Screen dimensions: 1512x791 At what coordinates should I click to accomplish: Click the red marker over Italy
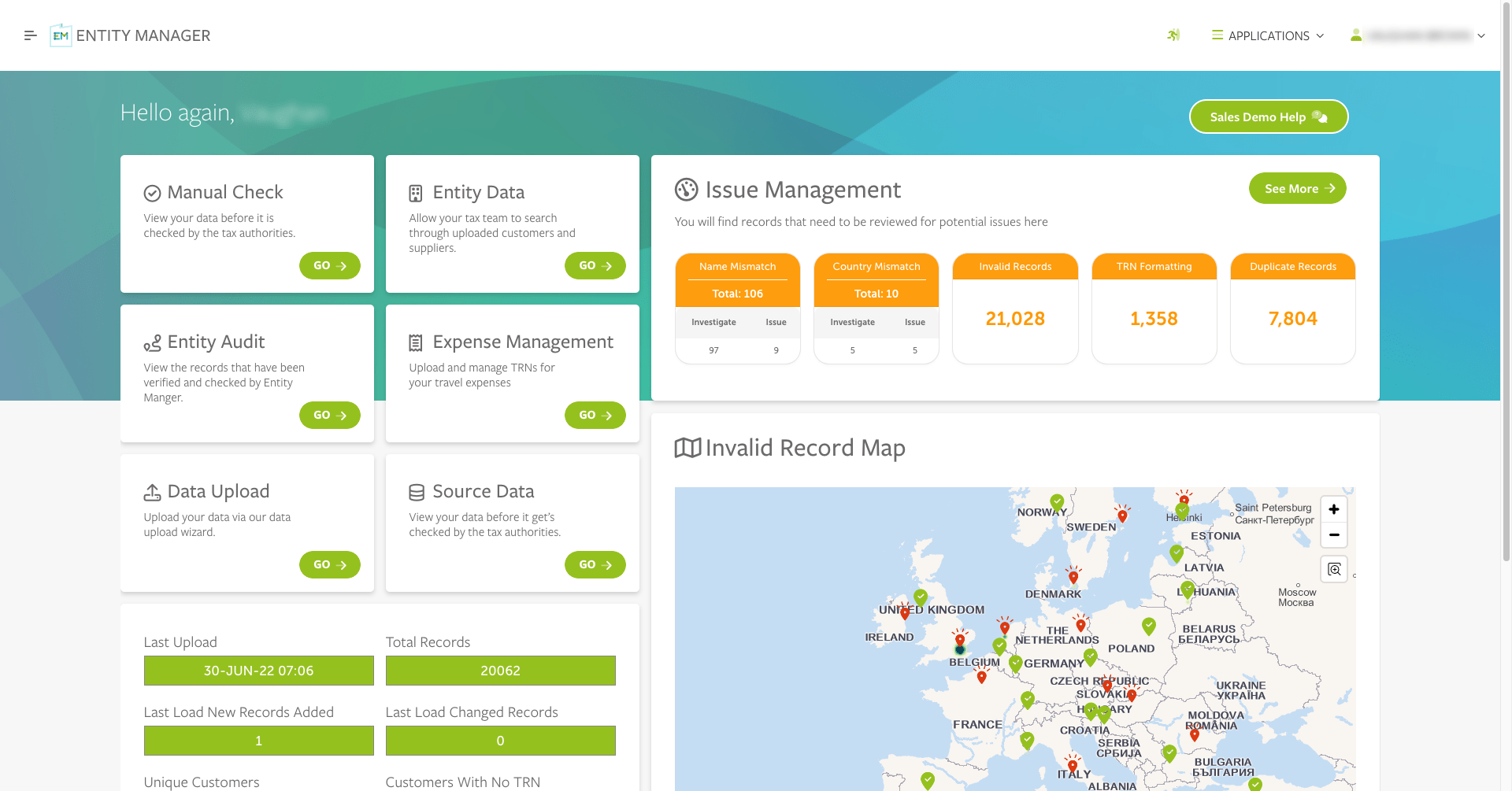pyautogui.click(x=1073, y=765)
